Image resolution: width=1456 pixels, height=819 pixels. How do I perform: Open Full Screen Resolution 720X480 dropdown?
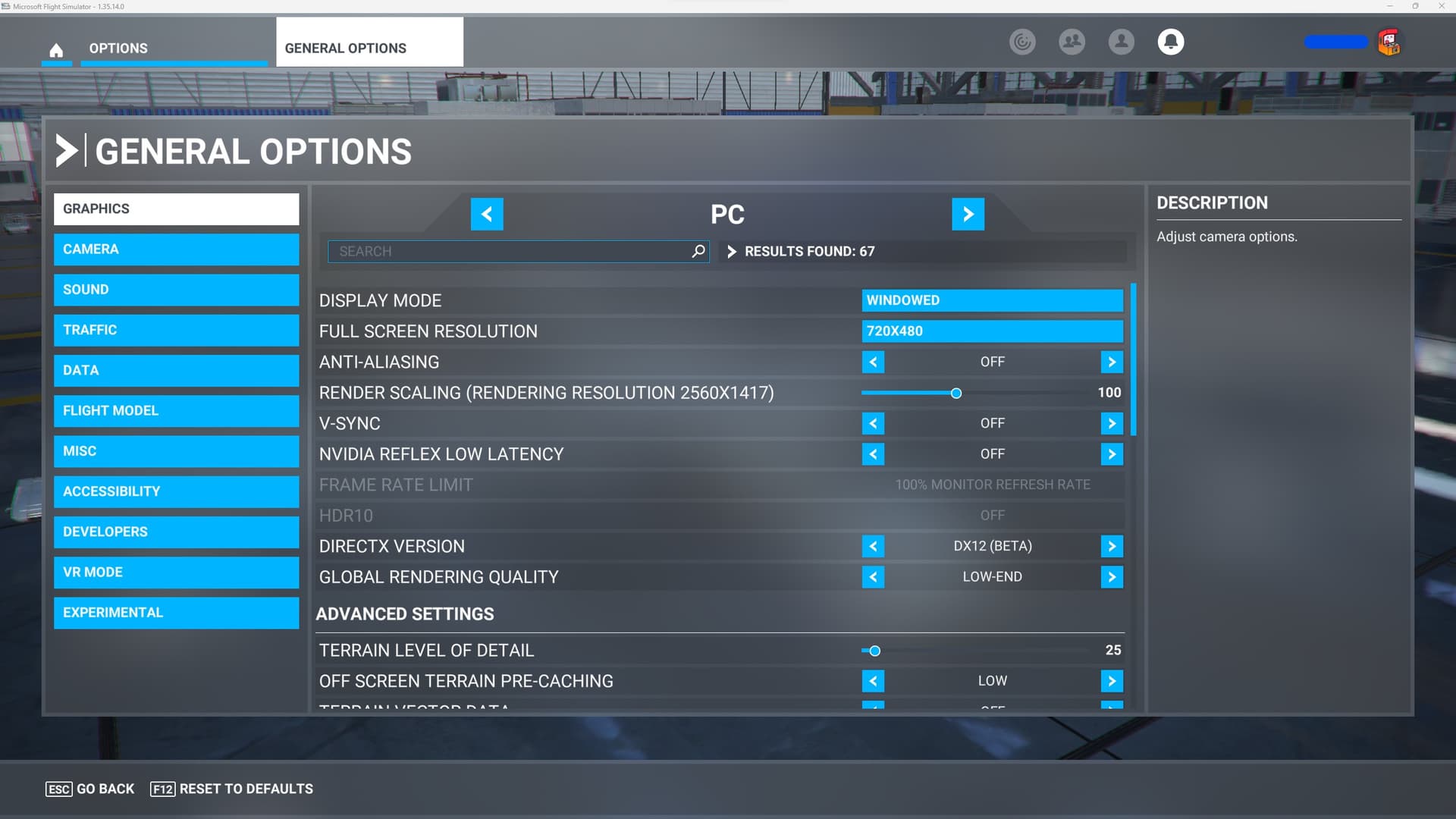pos(992,331)
